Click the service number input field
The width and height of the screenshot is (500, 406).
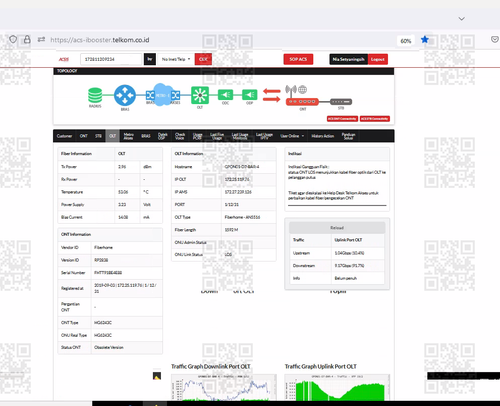coord(111,59)
